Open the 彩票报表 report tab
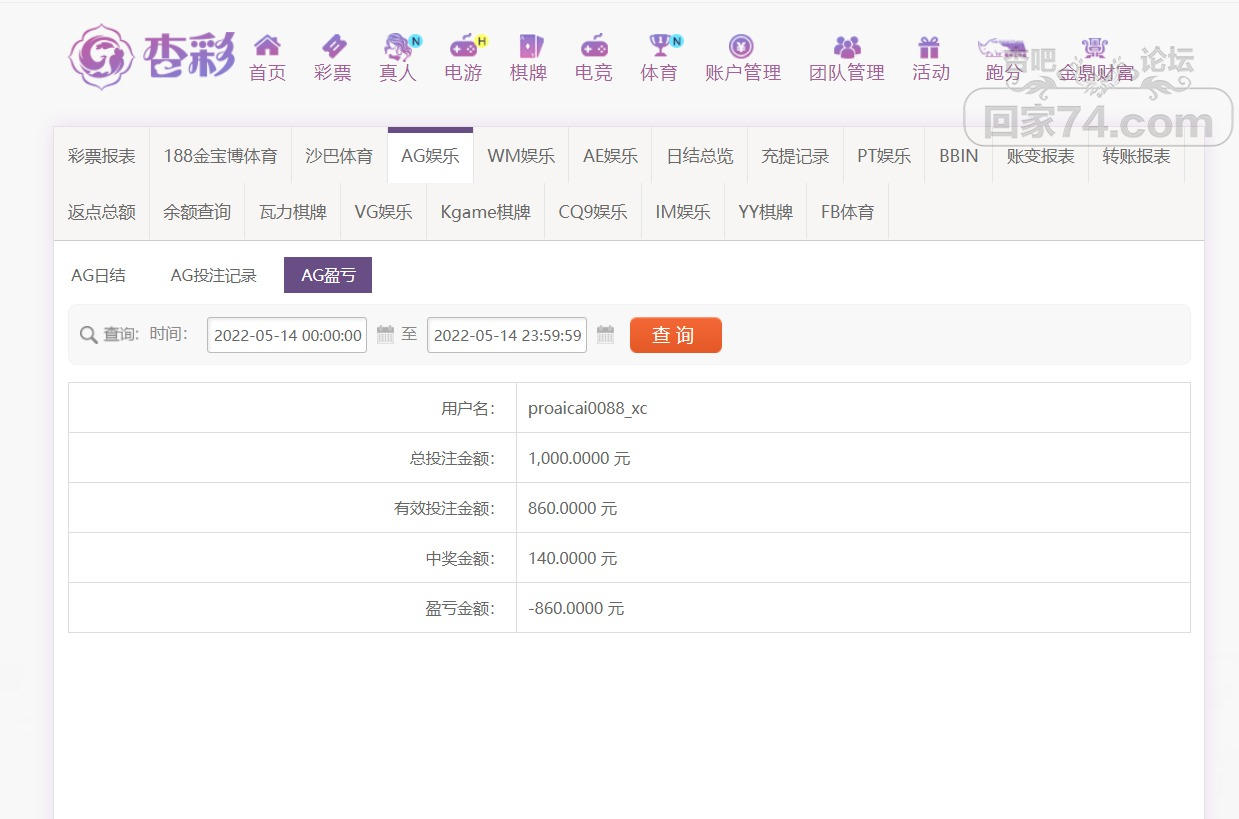1239x819 pixels. click(101, 156)
